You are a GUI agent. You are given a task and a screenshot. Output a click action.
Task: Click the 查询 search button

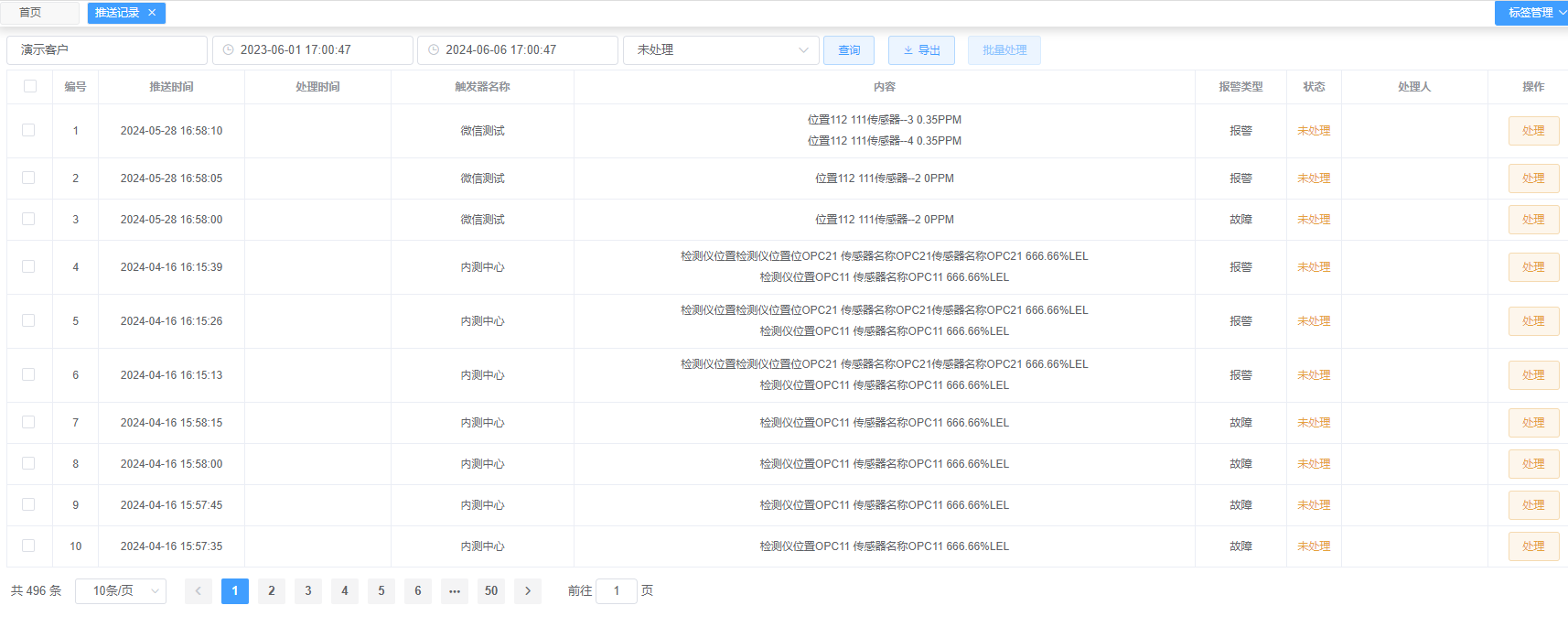849,50
